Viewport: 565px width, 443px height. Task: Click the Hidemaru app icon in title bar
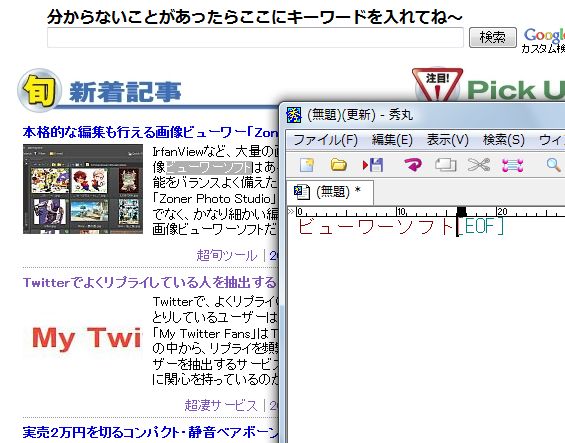click(x=294, y=115)
